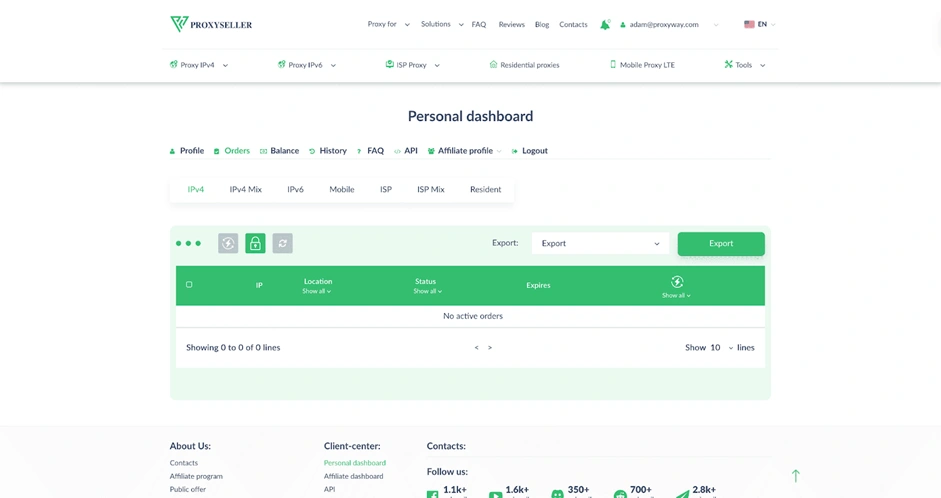Screen dimensions: 941x498
Task: Toggle the select-all checkbox in table header
Action: tap(189, 285)
